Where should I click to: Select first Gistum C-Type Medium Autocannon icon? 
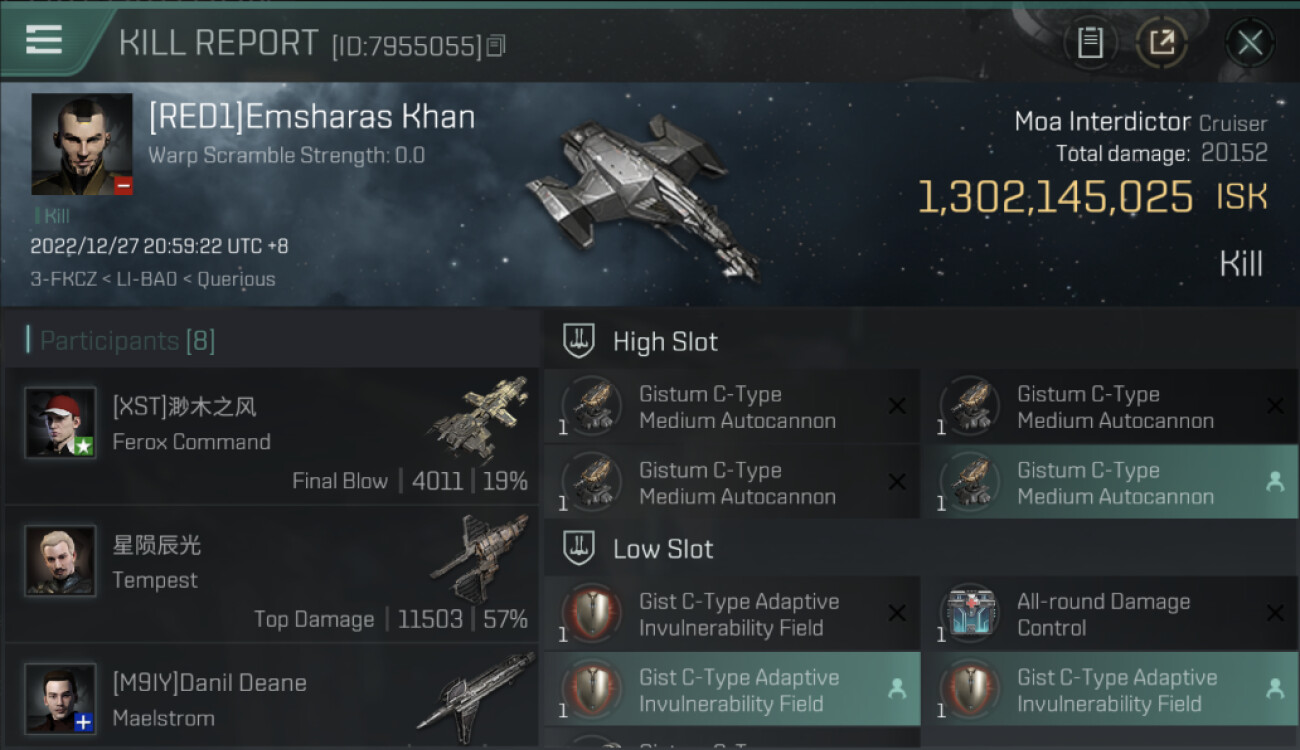592,407
